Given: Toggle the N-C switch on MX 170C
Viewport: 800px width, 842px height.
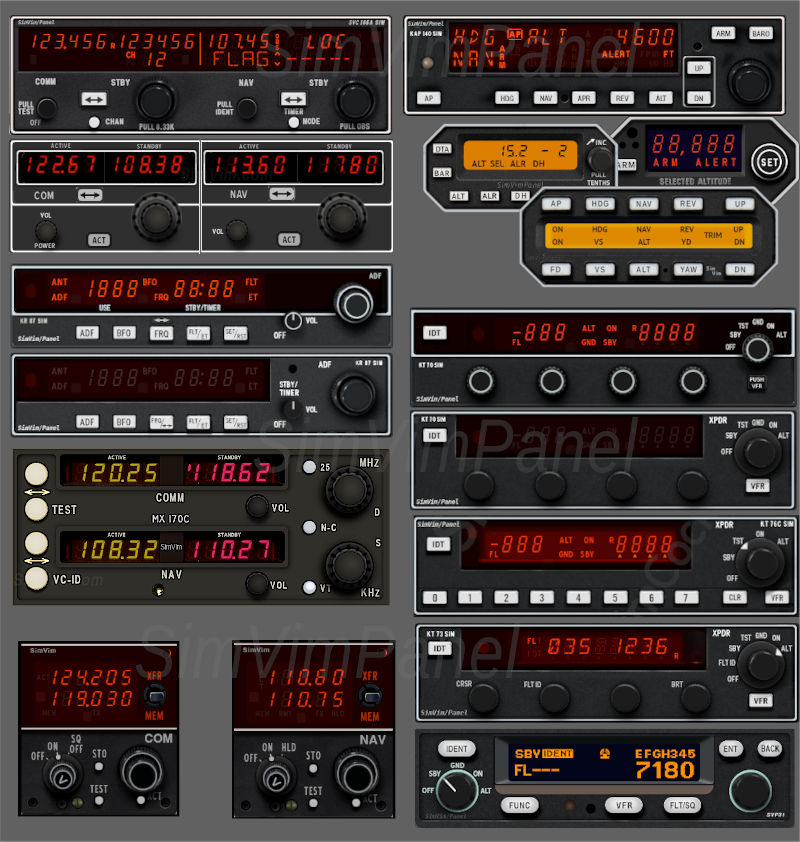Looking at the screenshot, I should 309,527.
